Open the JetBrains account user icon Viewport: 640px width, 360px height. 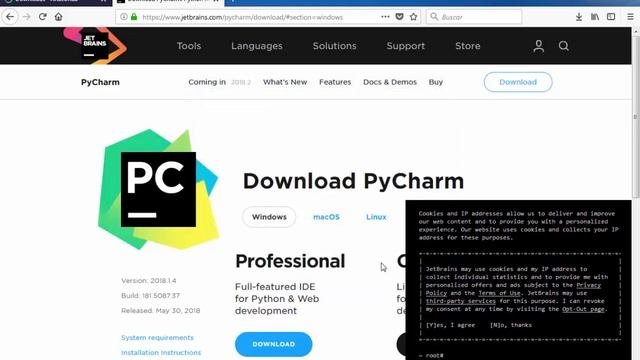(x=538, y=46)
